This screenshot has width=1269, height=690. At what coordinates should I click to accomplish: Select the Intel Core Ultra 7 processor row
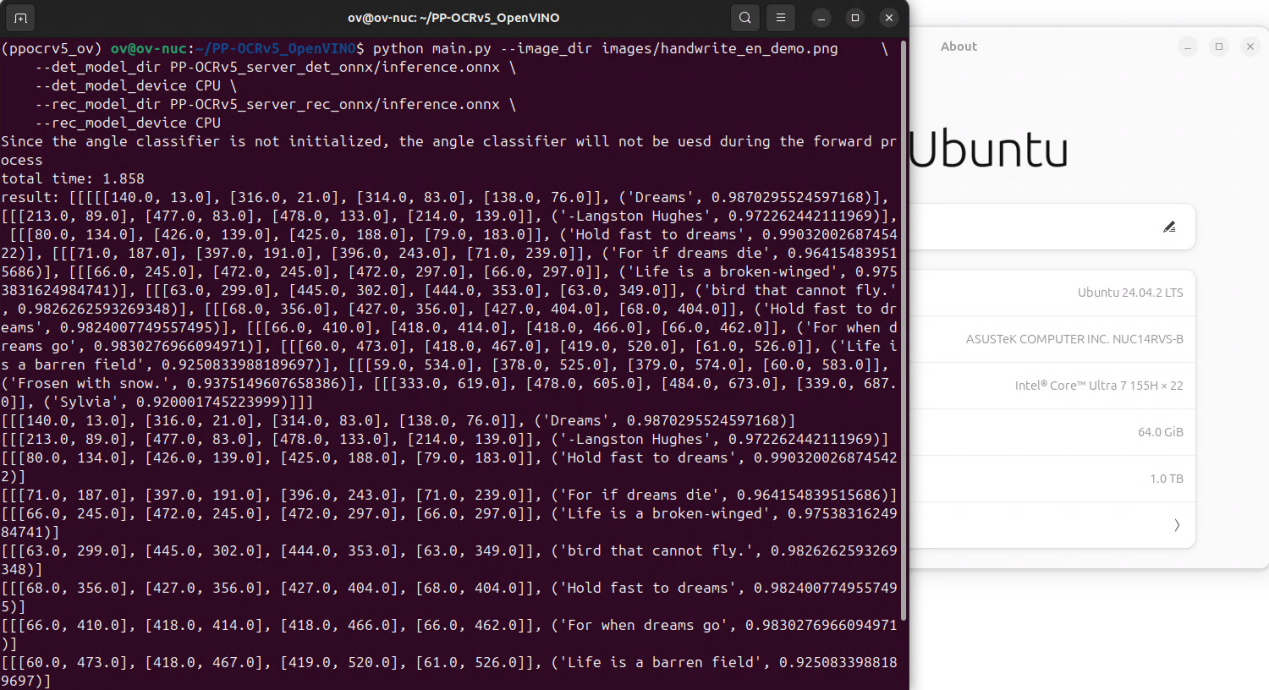1052,386
